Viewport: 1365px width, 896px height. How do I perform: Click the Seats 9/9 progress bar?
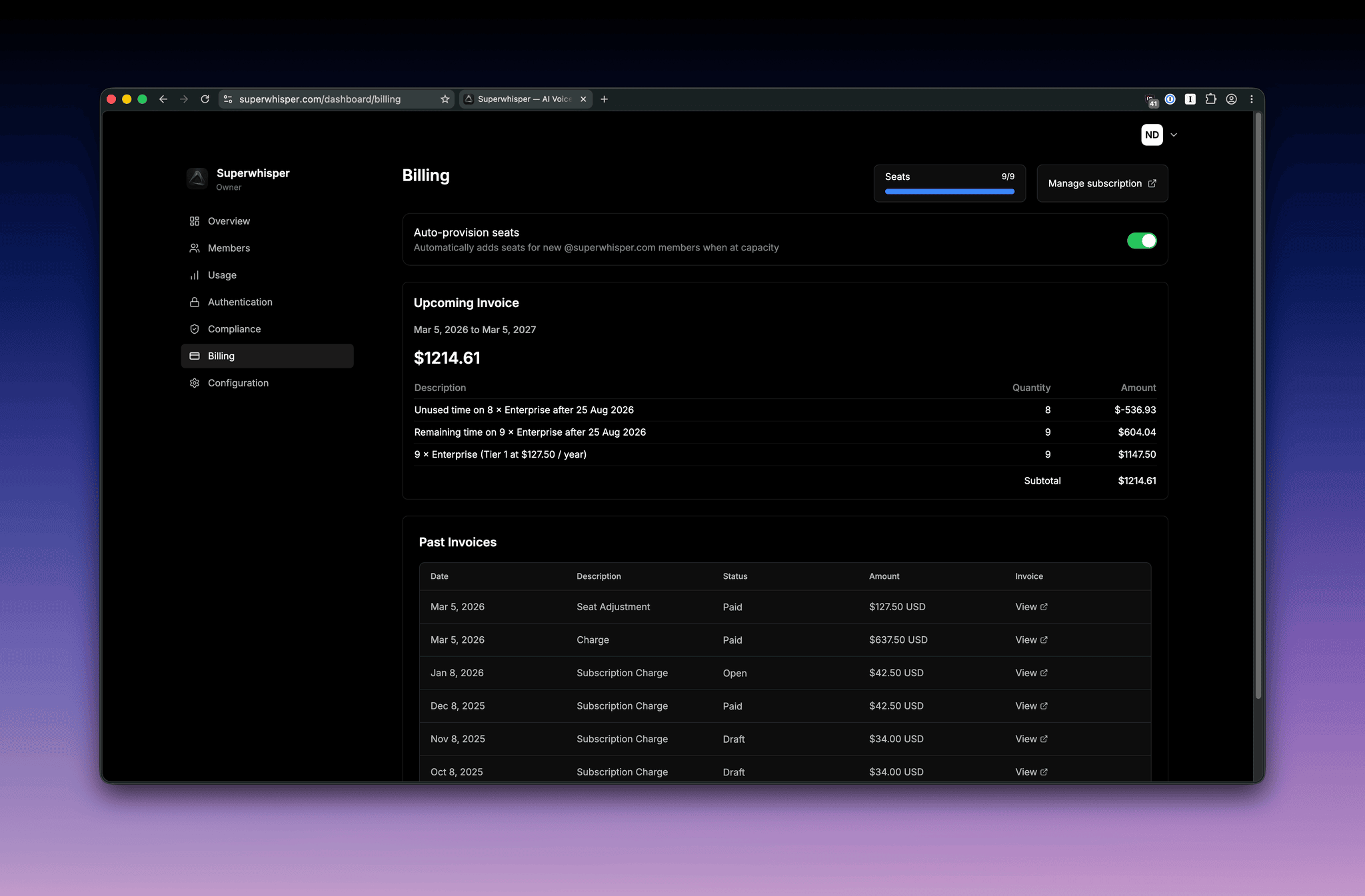pyautogui.click(x=950, y=191)
